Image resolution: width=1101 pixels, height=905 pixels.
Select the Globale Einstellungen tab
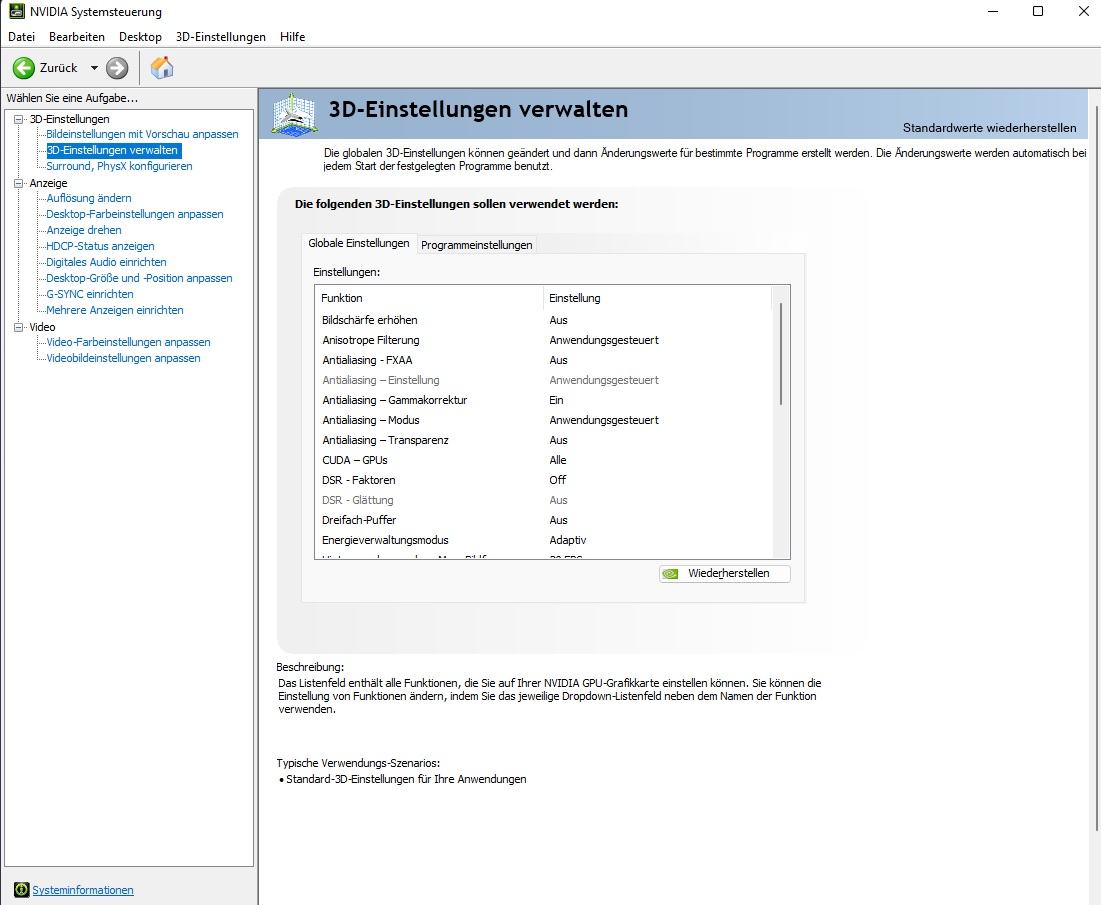[x=359, y=243]
